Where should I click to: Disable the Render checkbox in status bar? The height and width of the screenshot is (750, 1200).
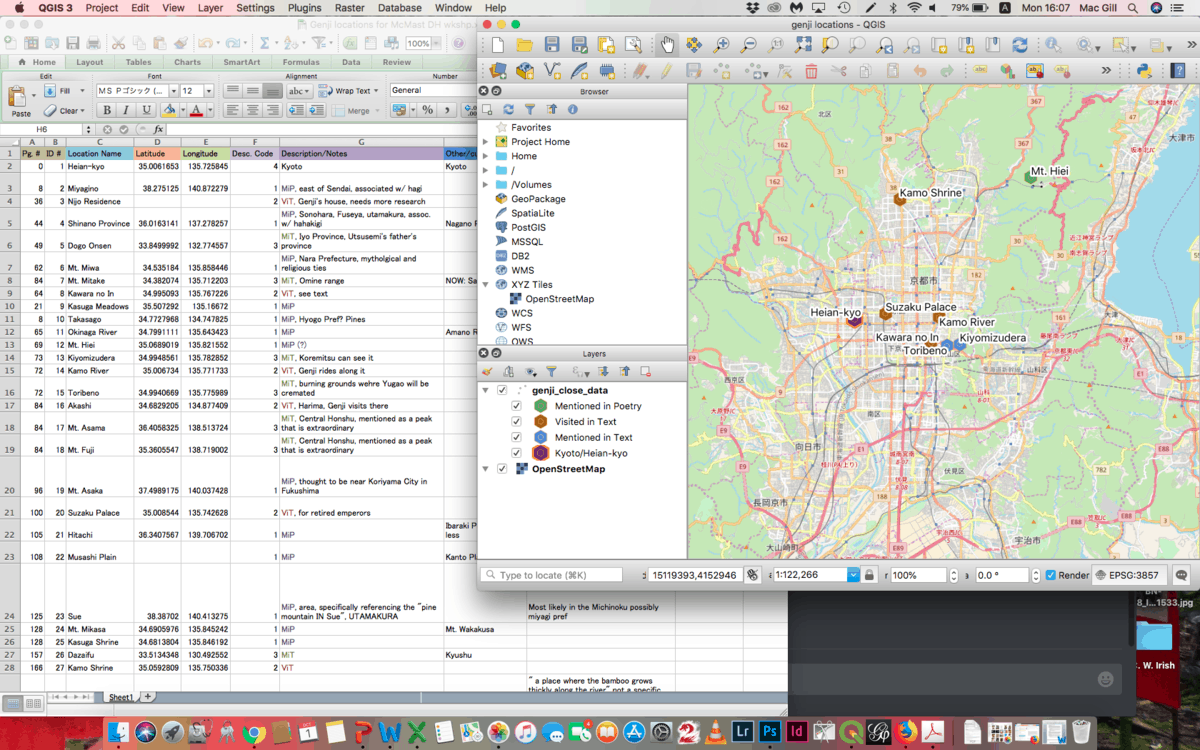tap(1050, 575)
